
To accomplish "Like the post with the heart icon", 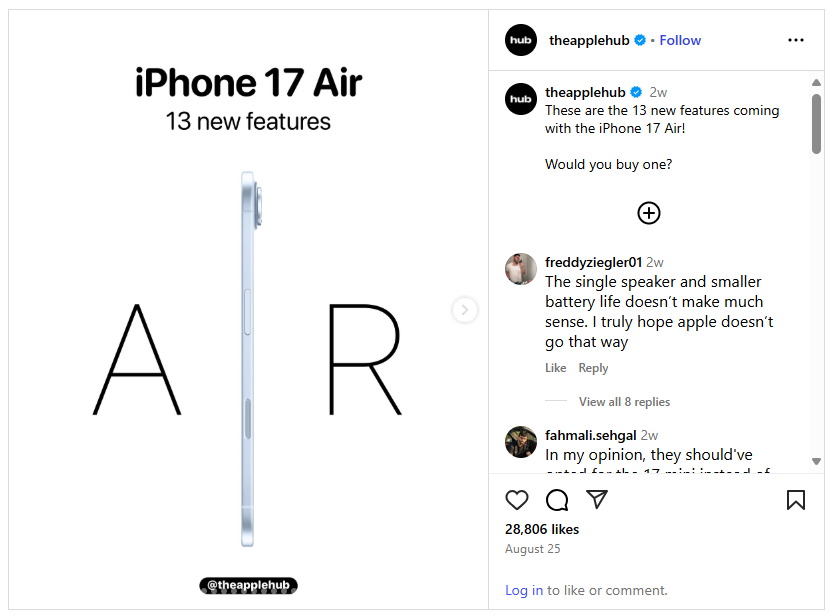I will (516, 500).
